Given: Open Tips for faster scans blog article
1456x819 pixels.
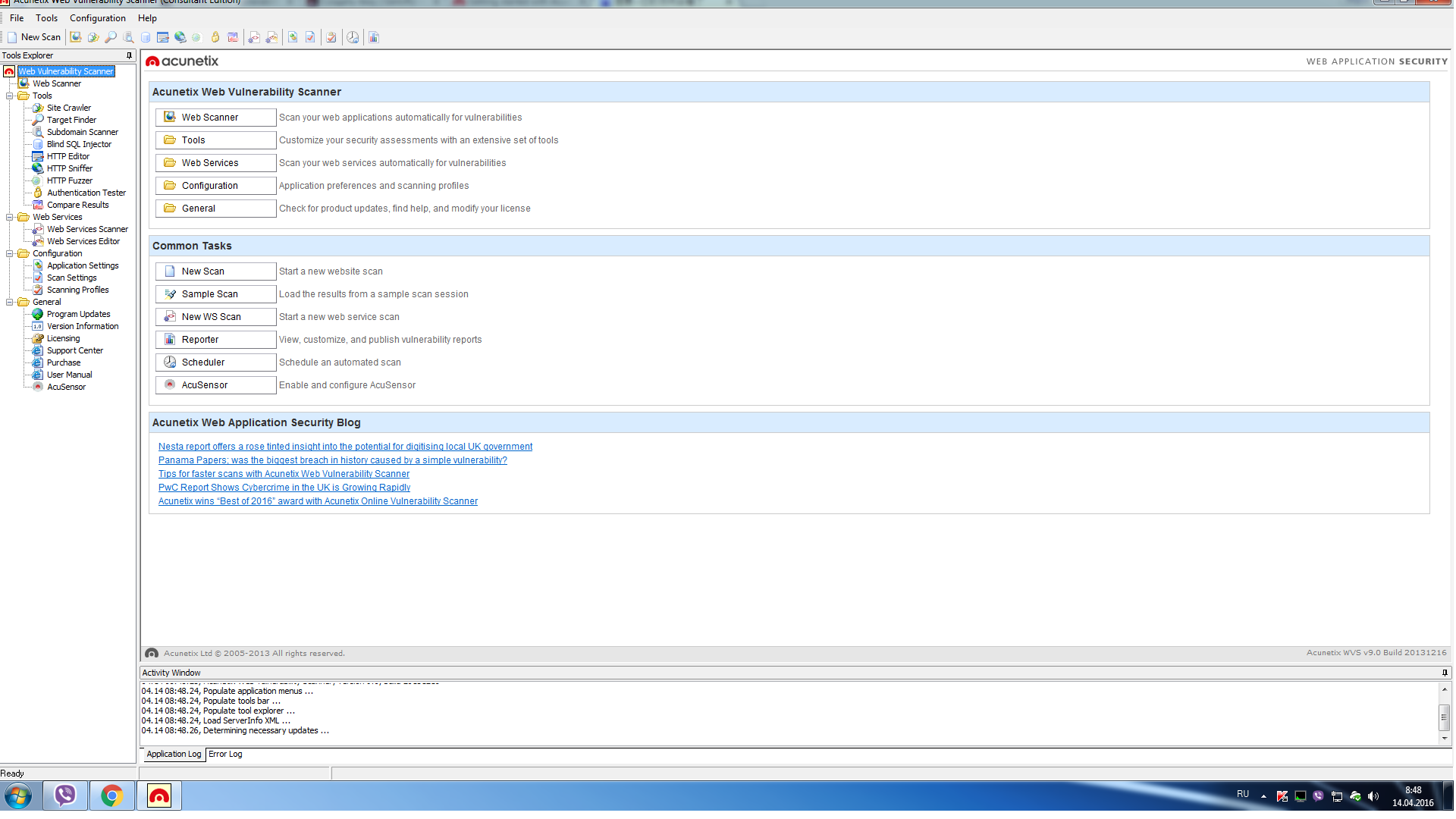Looking at the screenshot, I should click(x=283, y=473).
